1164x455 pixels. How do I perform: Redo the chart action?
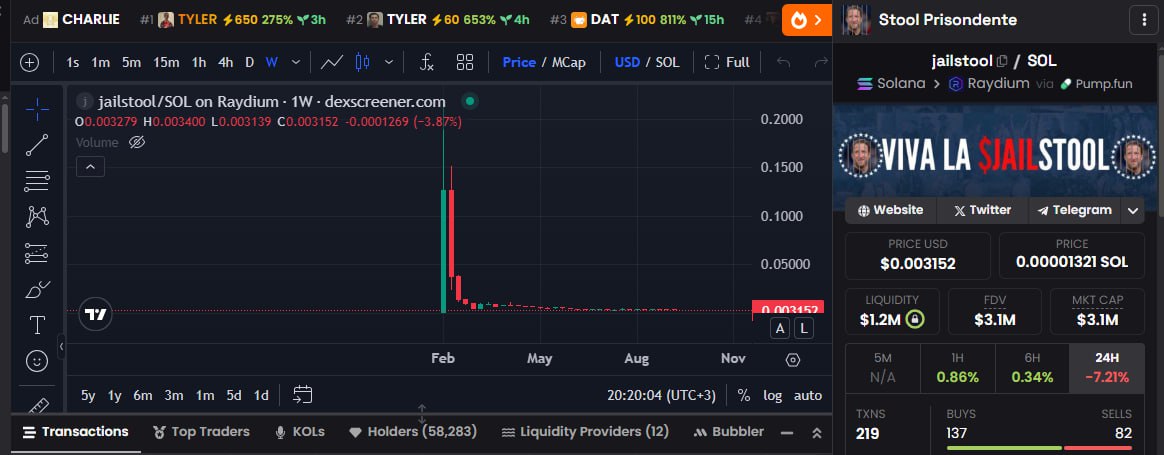pyautogui.click(x=821, y=62)
